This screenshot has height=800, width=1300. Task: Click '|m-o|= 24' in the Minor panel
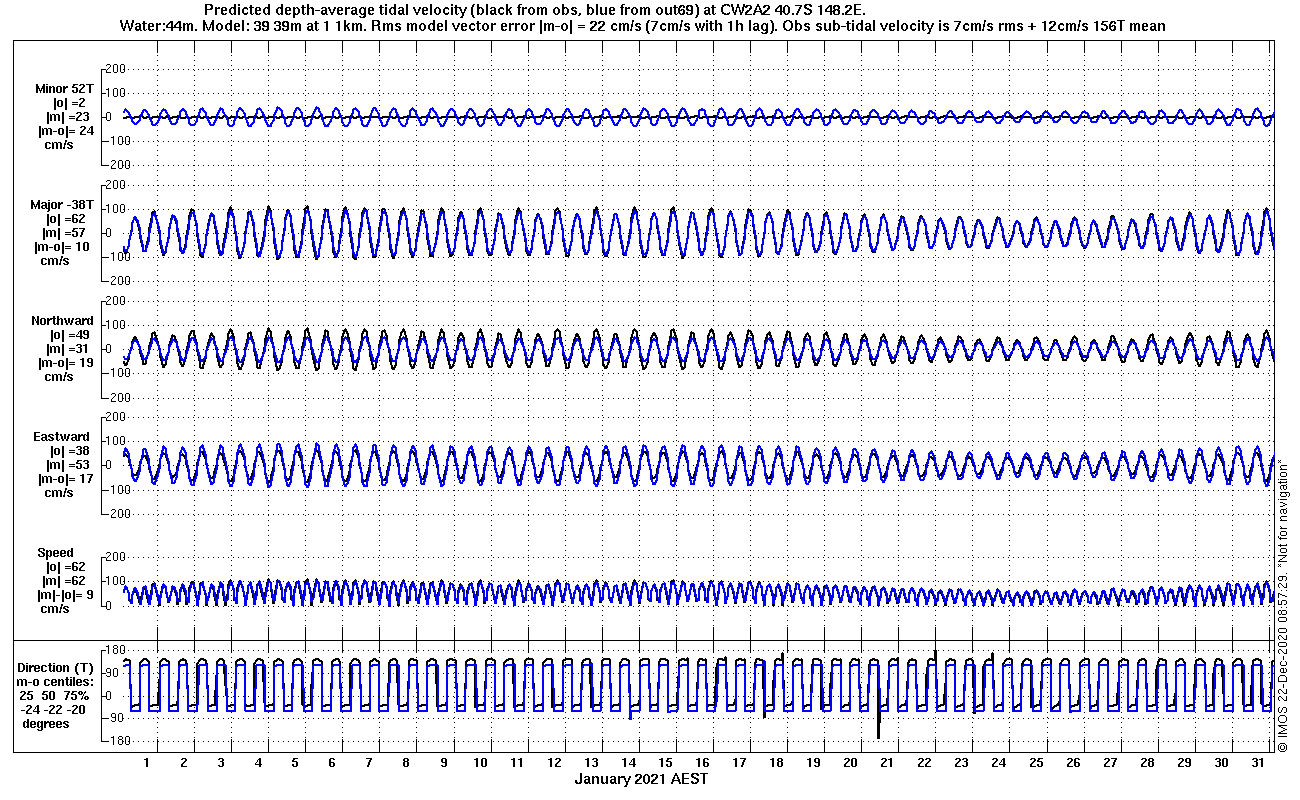pos(66,131)
